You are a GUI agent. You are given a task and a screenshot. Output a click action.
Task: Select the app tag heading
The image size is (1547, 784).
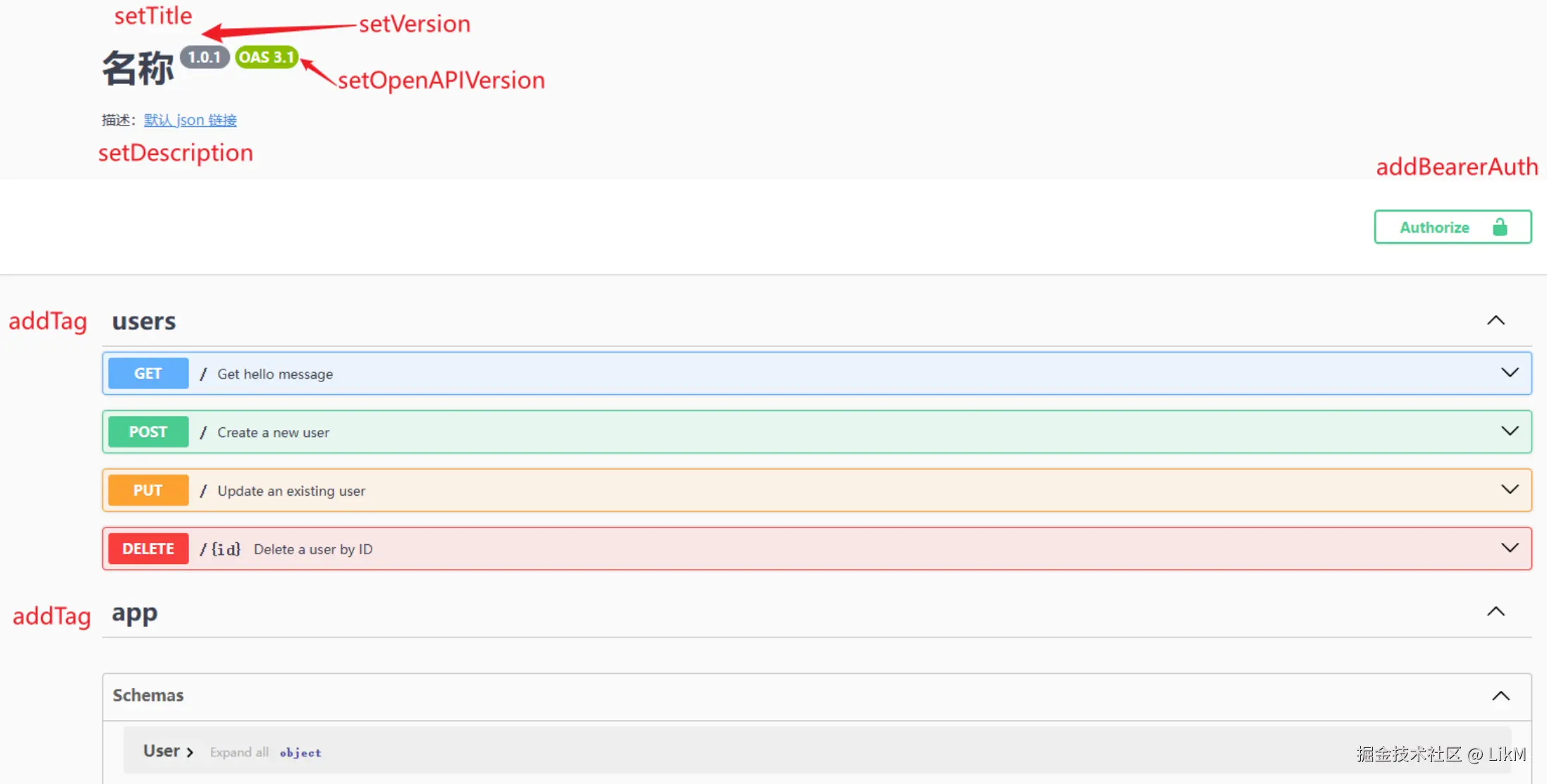coord(135,613)
